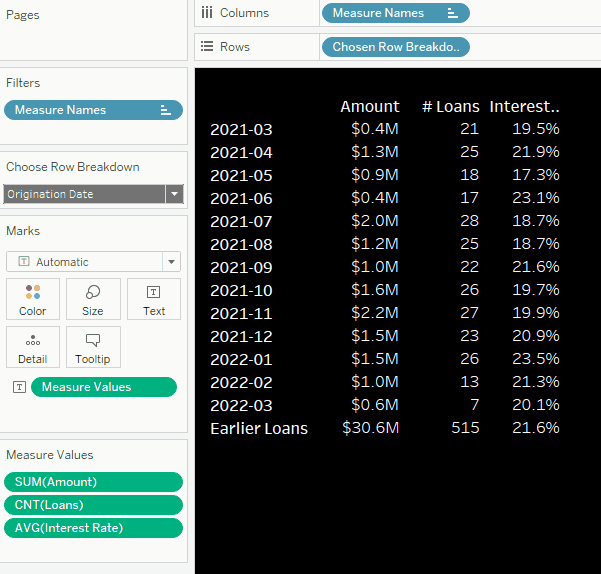Select the CNT(Loans) pill

93,505
